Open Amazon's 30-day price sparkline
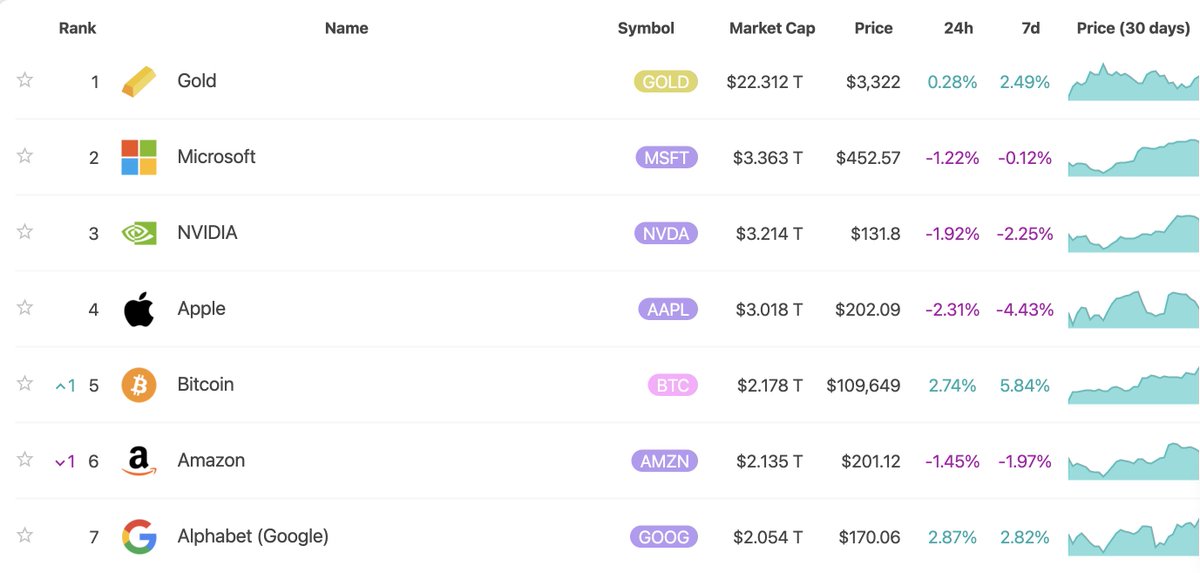1200x573 pixels. click(1134, 461)
